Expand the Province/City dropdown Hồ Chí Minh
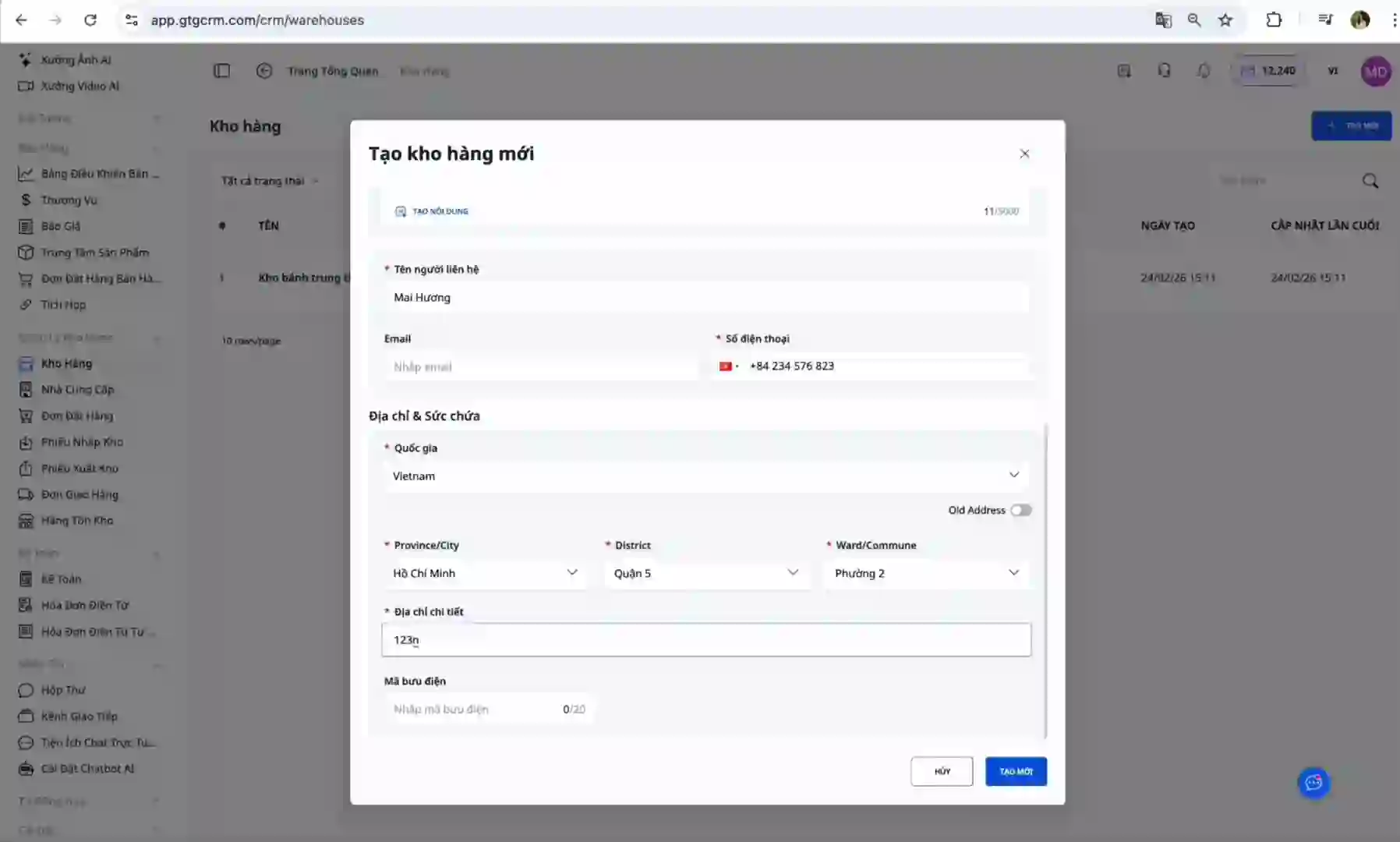This screenshot has width=1400, height=842. (x=485, y=573)
